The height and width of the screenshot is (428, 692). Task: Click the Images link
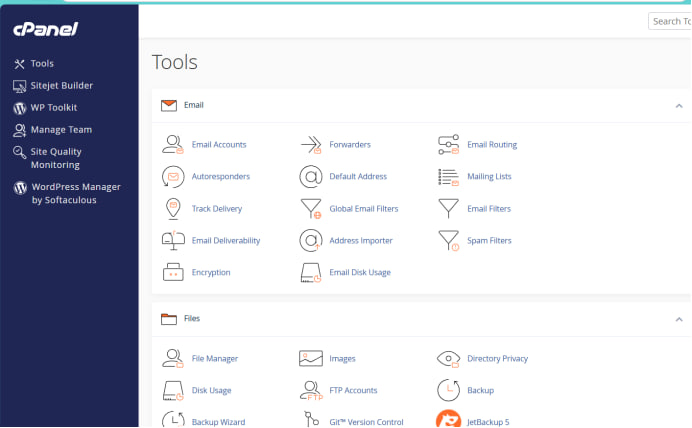pos(342,358)
